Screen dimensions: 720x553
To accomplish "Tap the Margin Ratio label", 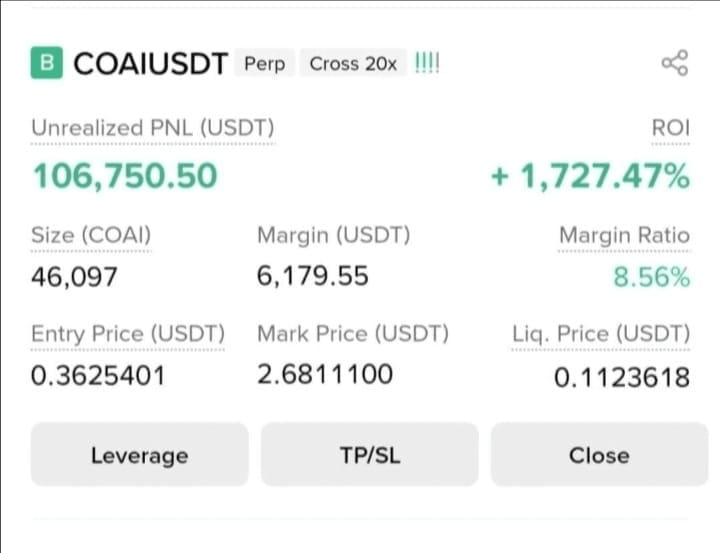I will click(x=624, y=235).
